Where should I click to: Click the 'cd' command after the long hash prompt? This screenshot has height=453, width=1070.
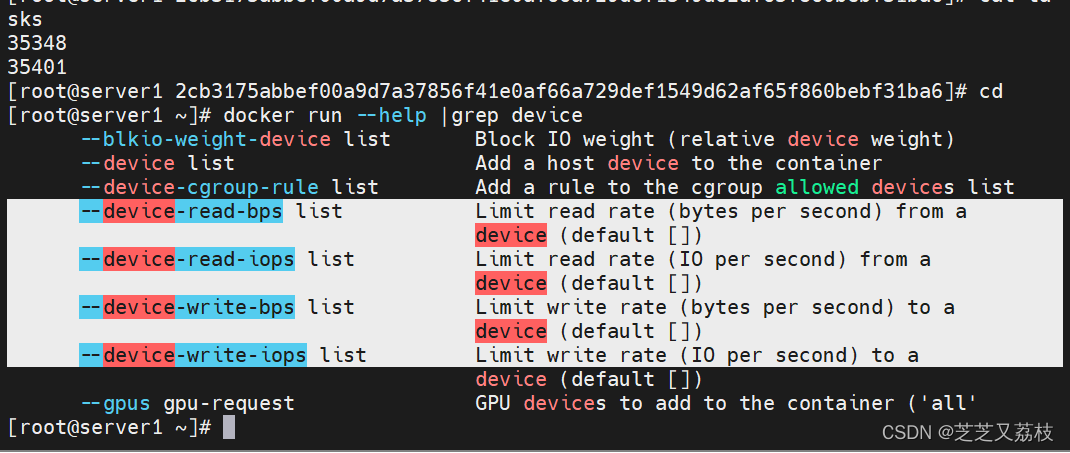coord(990,92)
